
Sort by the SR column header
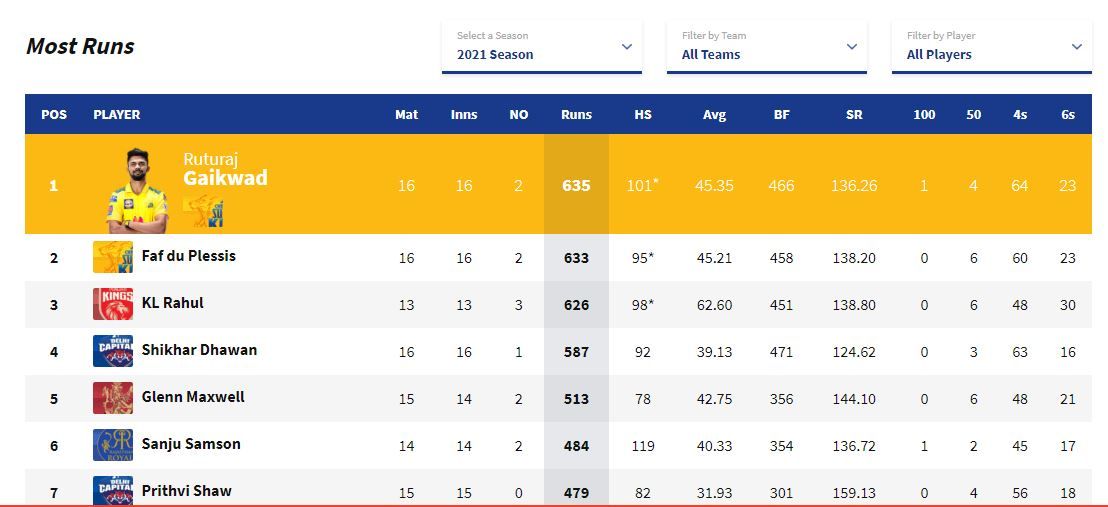click(x=853, y=115)
